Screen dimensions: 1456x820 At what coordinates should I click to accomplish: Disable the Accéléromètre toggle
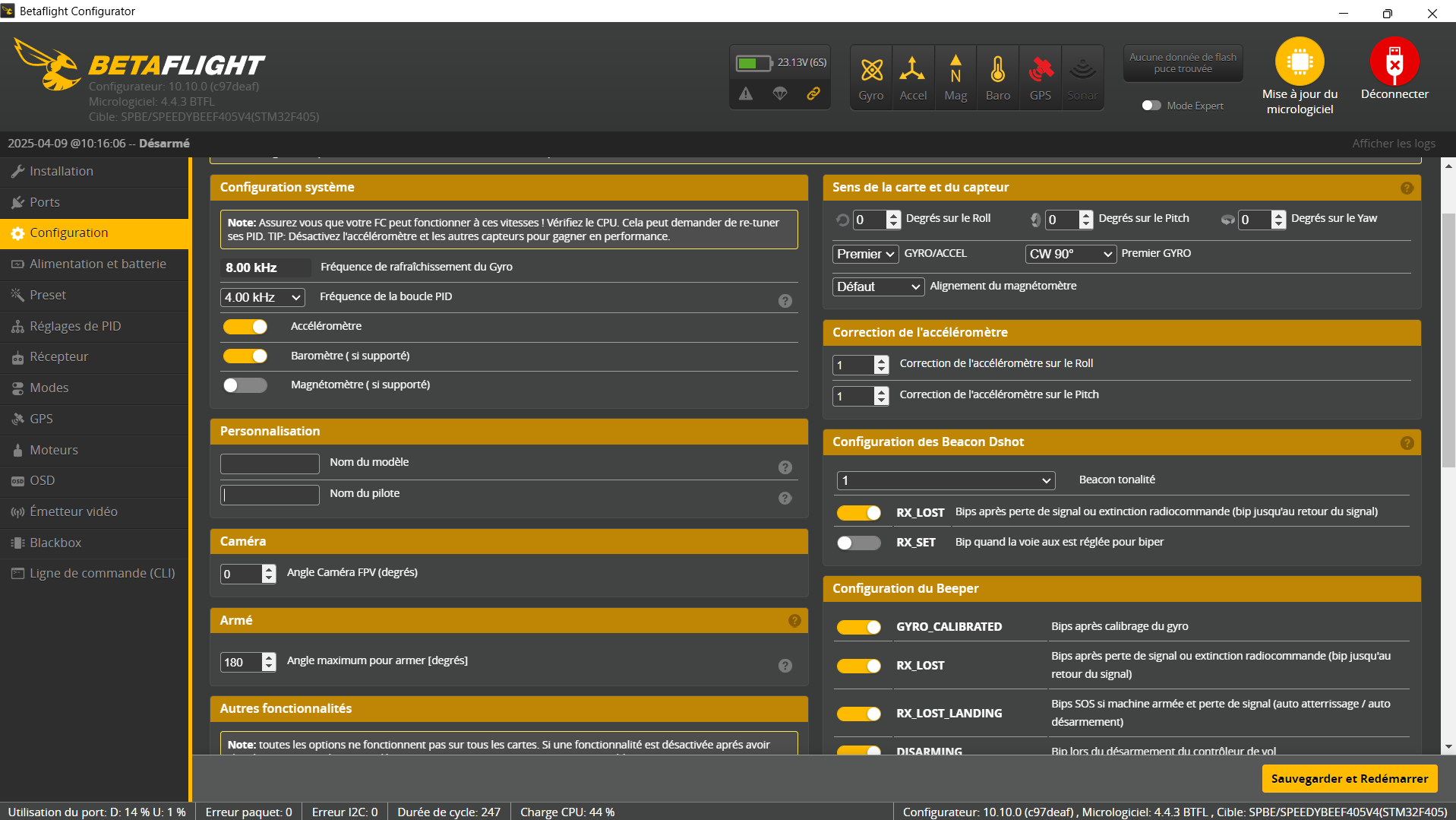pyautogui.click(x=245, y=327)
